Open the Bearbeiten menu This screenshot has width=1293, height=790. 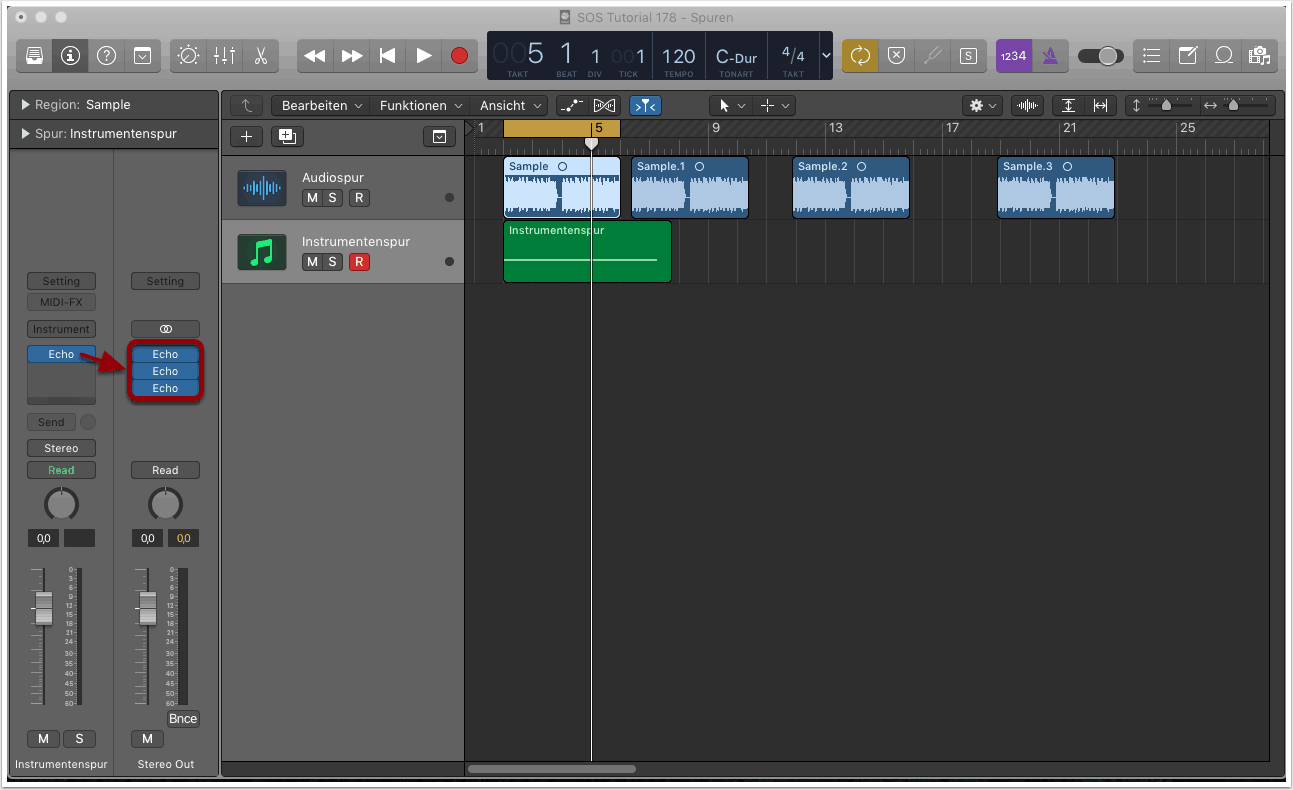320,105
